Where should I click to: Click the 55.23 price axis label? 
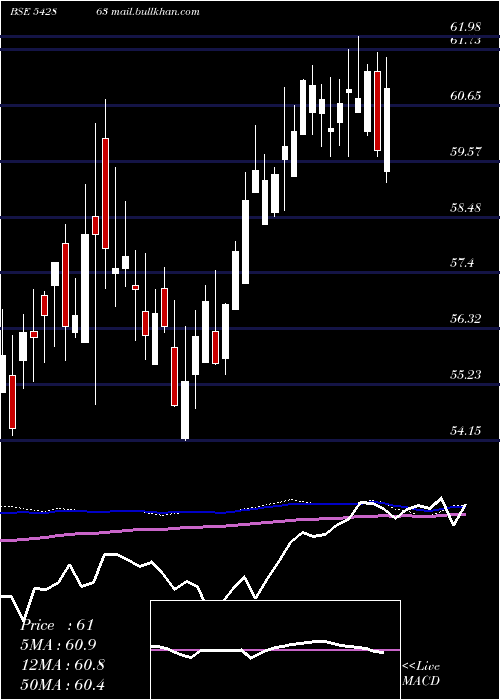point(466,375)
